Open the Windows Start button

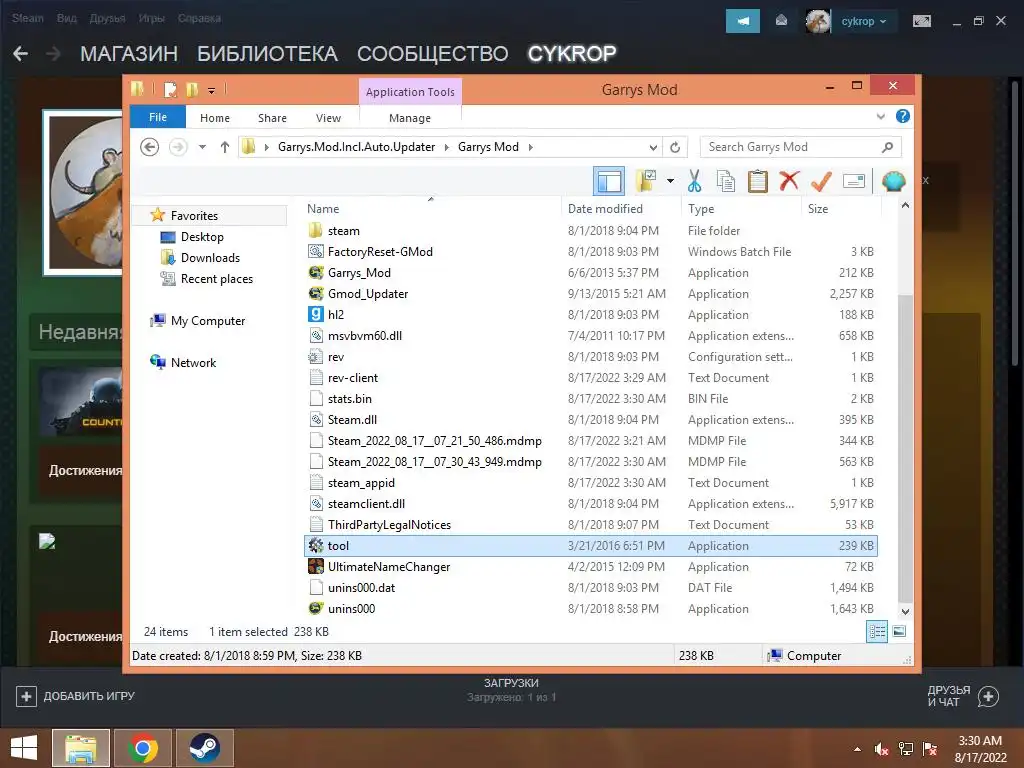24,748
